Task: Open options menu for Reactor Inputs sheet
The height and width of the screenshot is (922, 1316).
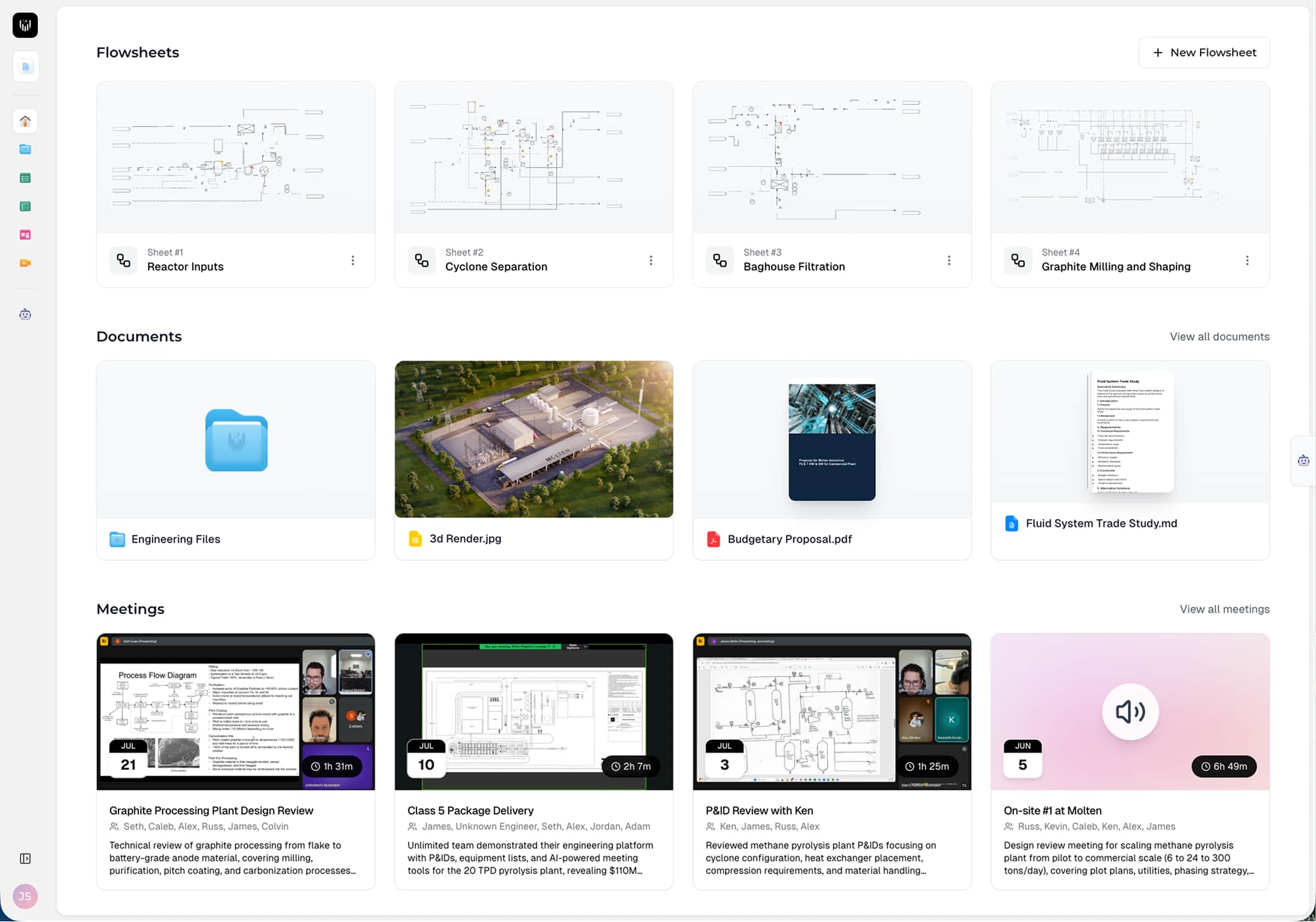Action: pyautogui.click(x=352, y=260)
